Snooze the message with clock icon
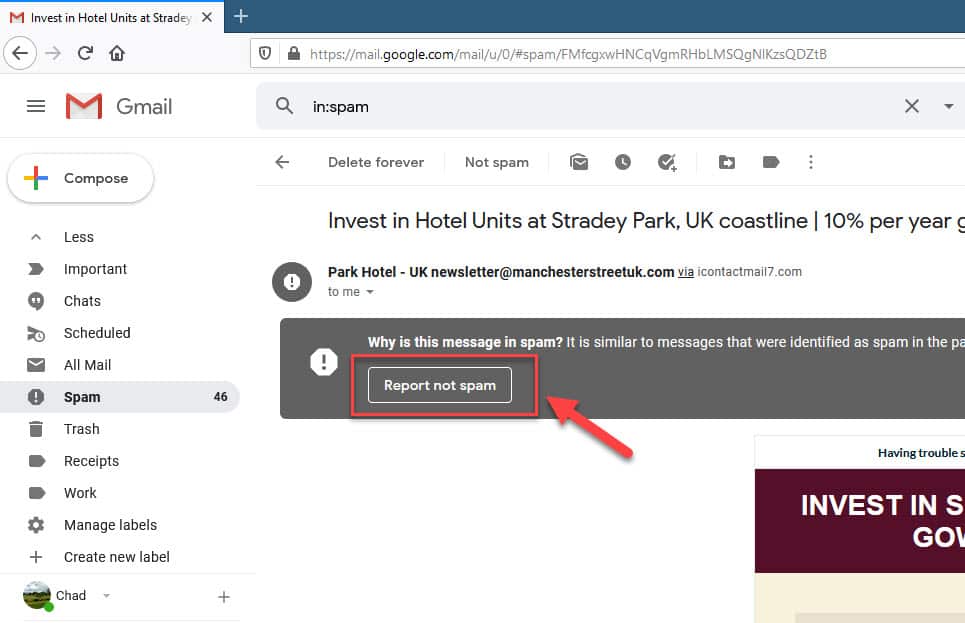965x623 pixels. click(623, 162)
